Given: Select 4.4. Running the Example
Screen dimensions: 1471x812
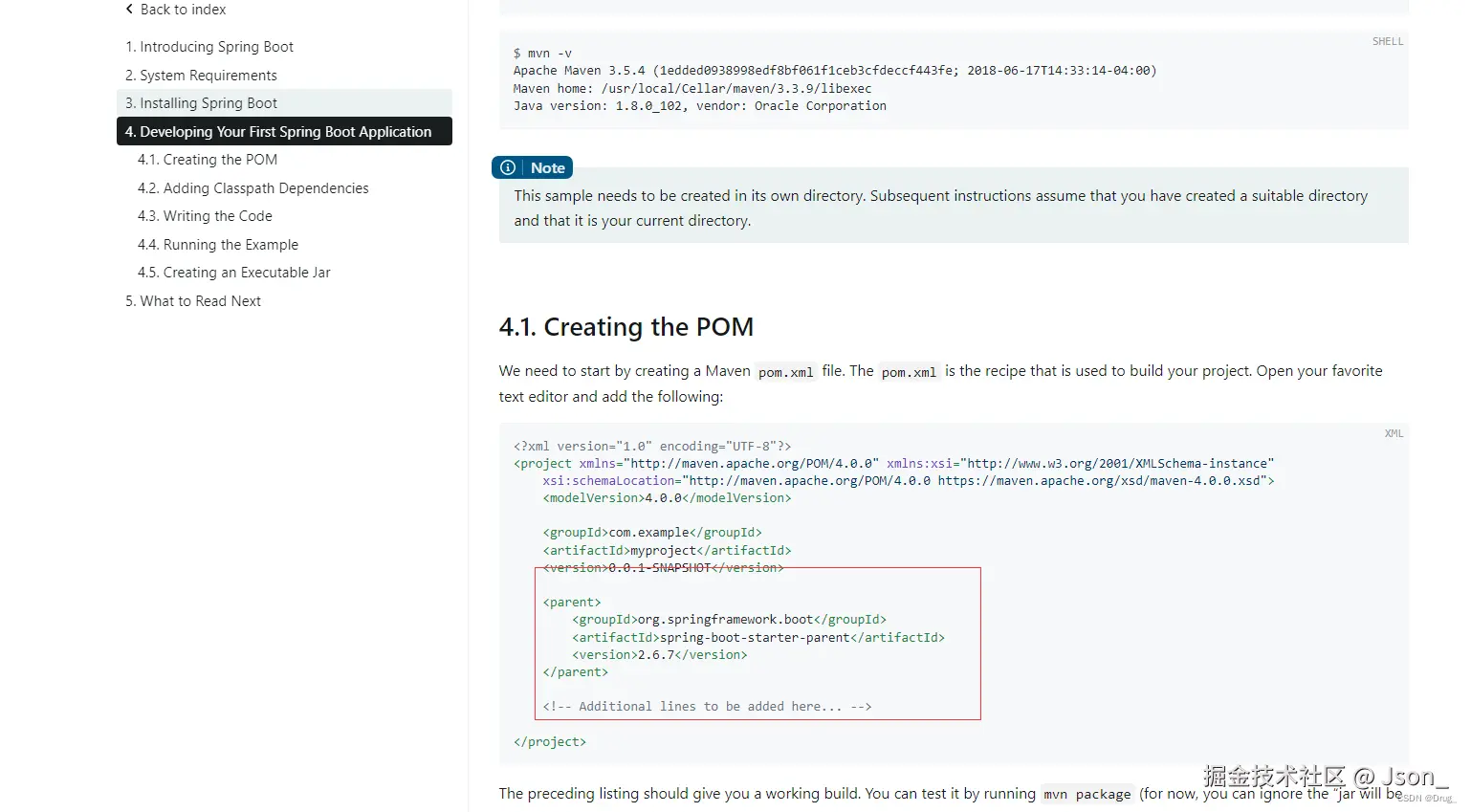Looking at the screenshot, I should click(218, 245).
